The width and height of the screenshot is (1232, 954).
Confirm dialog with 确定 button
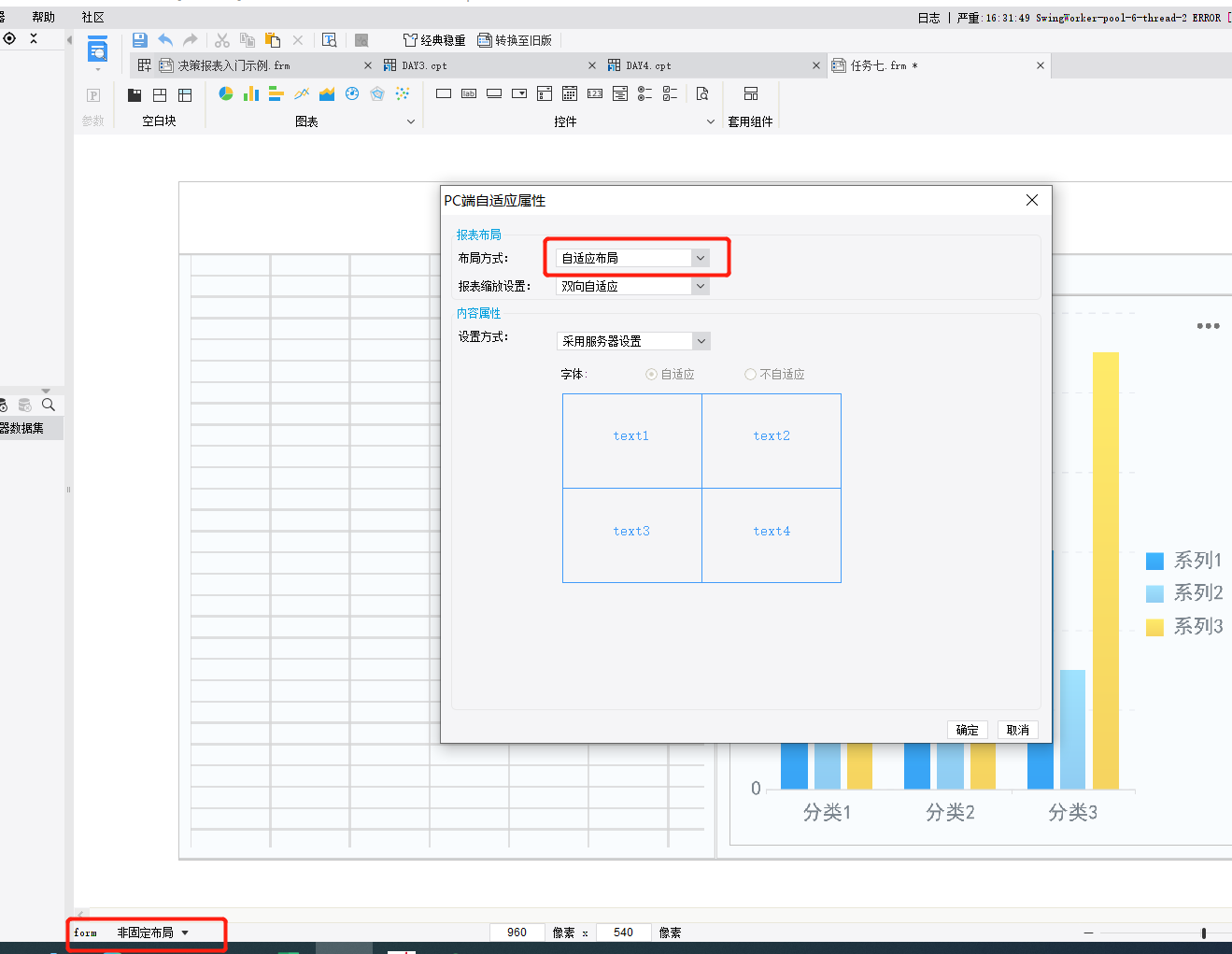[968, 730]
